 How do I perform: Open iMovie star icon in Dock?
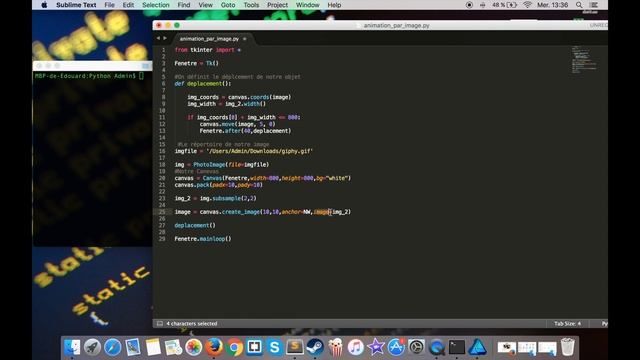point(376,347)
